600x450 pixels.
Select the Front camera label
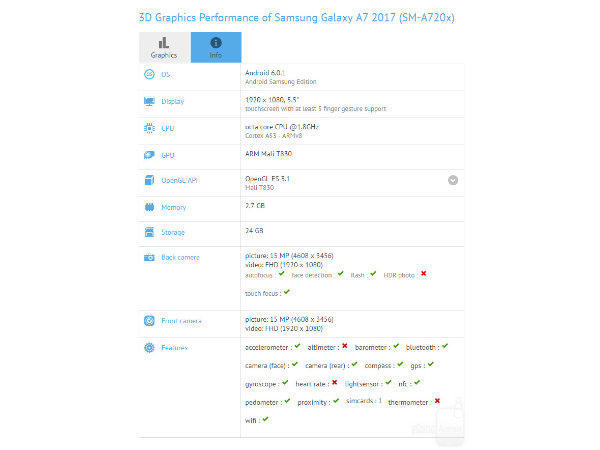click(181, 321)
